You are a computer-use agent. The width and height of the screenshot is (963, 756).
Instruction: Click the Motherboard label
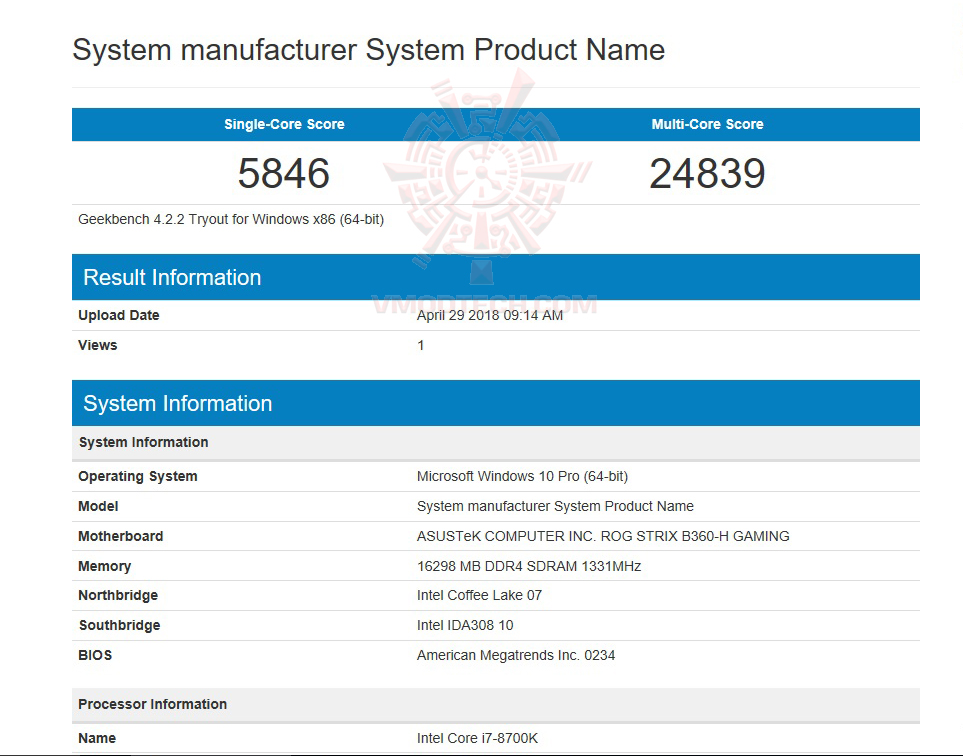[120, 536]
